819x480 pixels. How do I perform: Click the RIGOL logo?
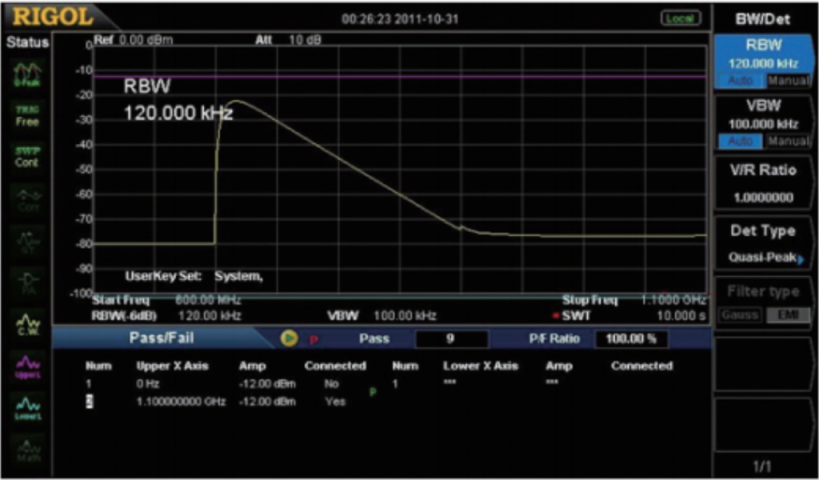pyautogui.click(x=52, y=17)
